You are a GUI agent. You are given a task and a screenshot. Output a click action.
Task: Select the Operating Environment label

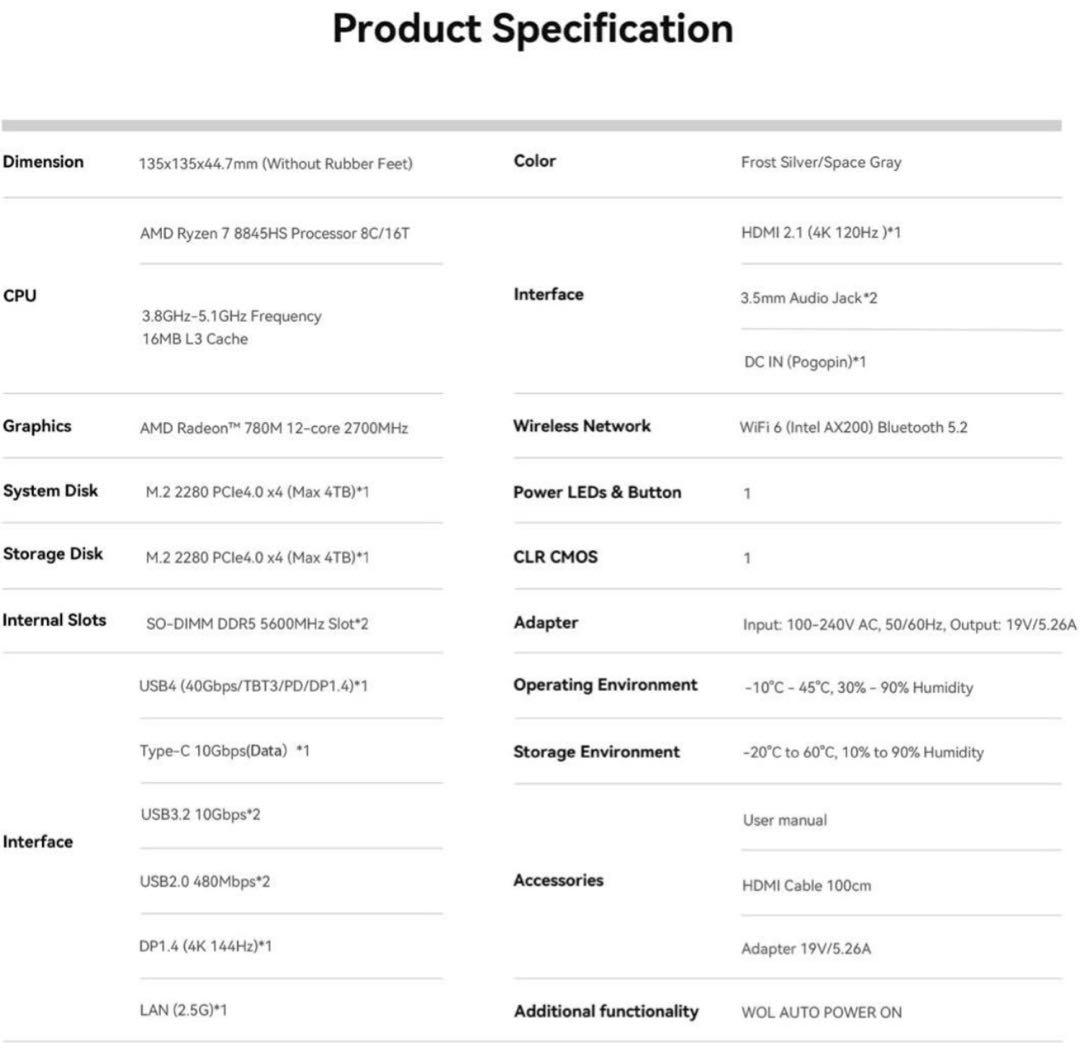coord(605,685)
